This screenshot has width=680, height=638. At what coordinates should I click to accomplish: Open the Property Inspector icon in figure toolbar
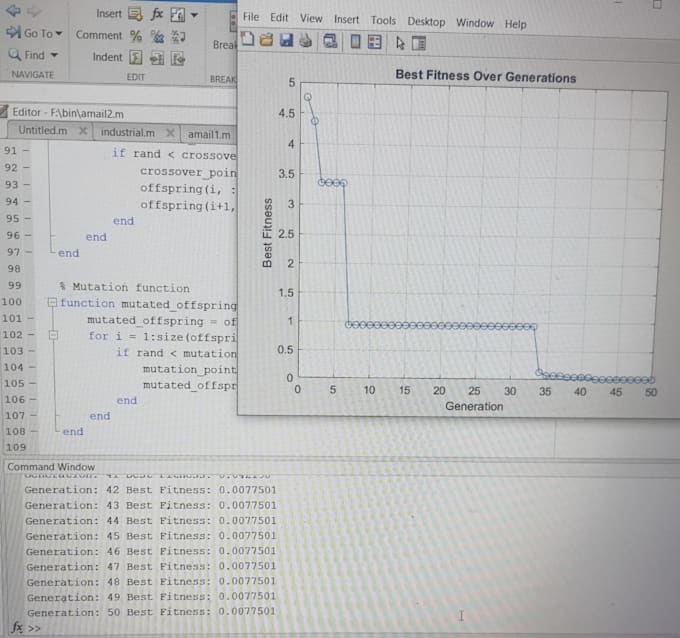[419, 43]
